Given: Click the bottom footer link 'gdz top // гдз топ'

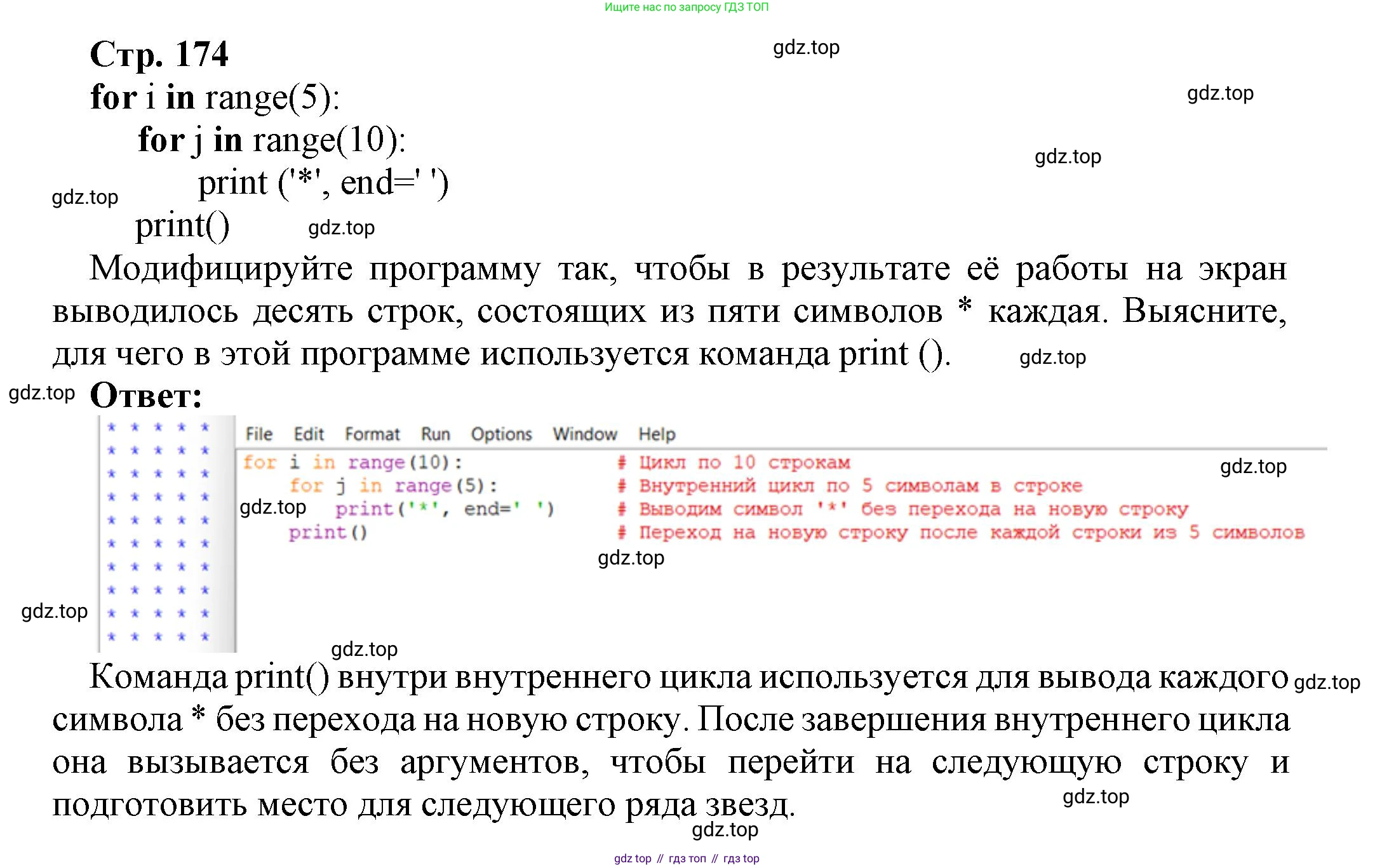Looking at the screenshot, I should [x=687, y=858].
